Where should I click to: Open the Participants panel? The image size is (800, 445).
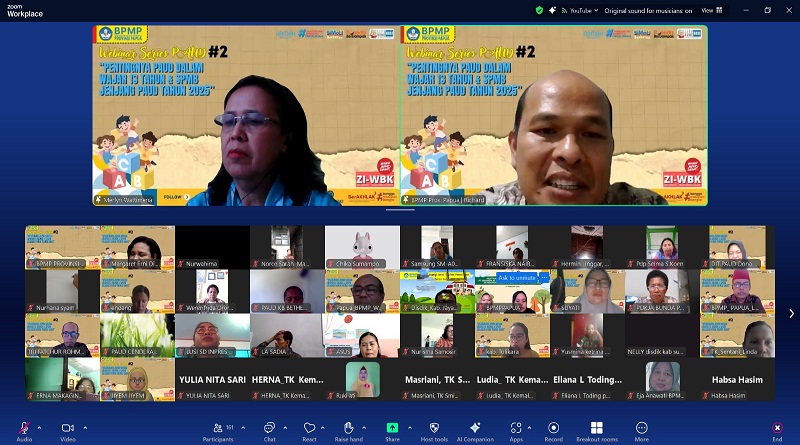click(218, 431)
